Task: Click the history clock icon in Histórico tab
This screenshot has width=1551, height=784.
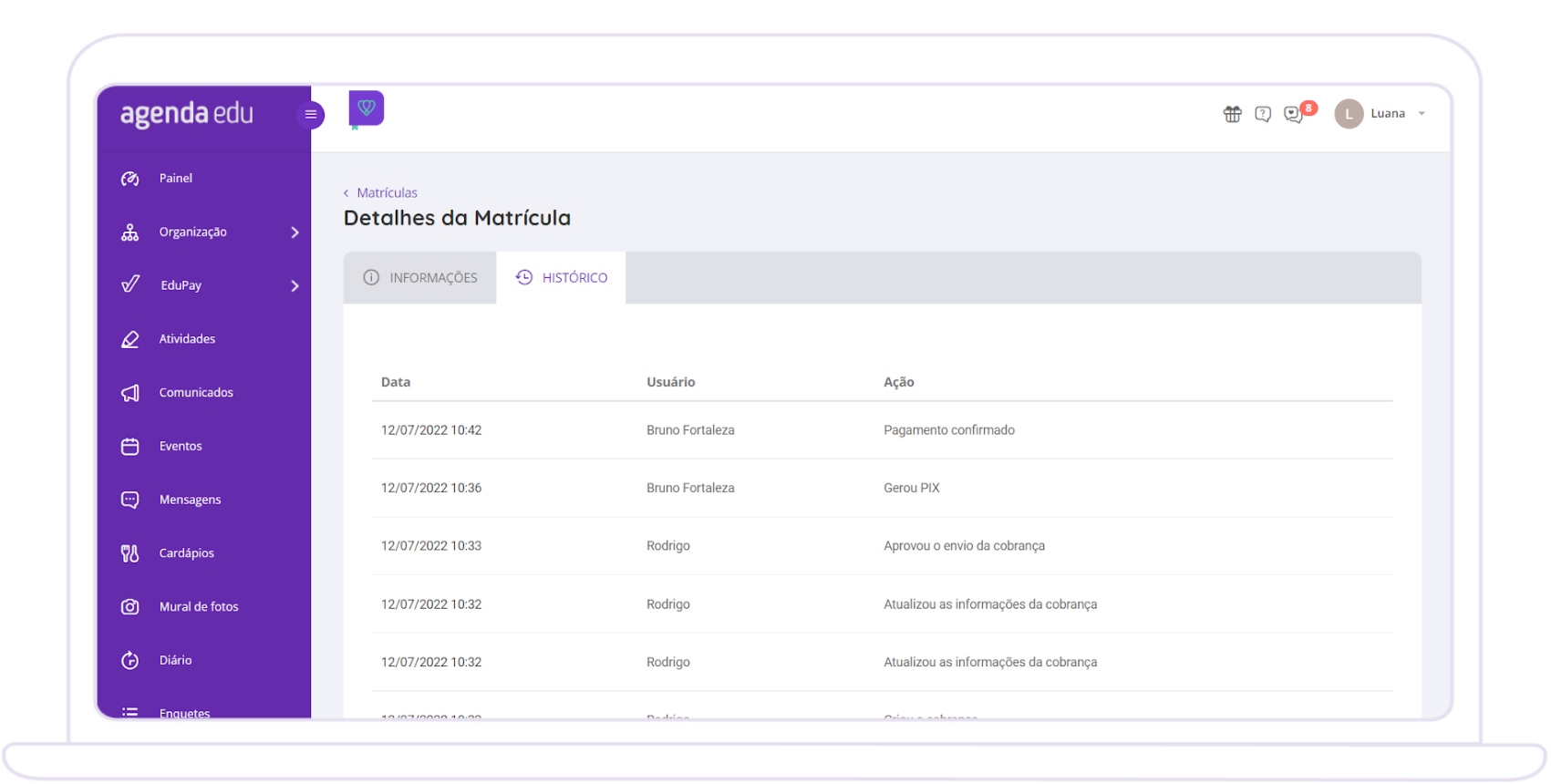Action: pyautogui.click(x=524, y=277)
